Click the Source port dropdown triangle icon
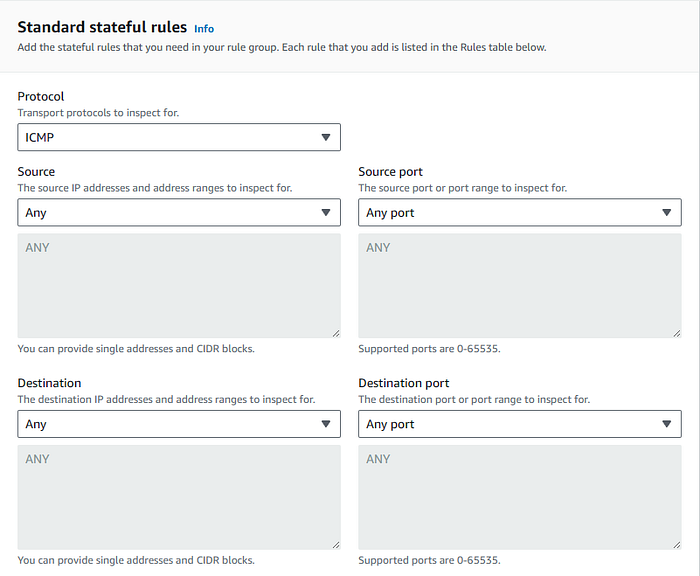This screenshot has height=576, width=700. pyautogui.click(x=666, y=213)
